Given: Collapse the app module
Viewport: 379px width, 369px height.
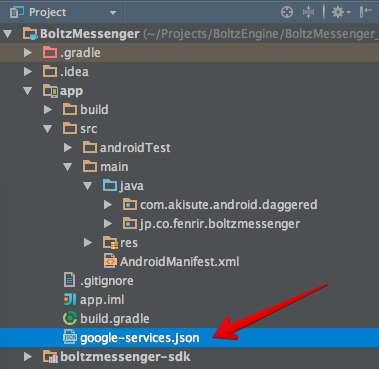Looking at the screenshot, I should point(28,91).
